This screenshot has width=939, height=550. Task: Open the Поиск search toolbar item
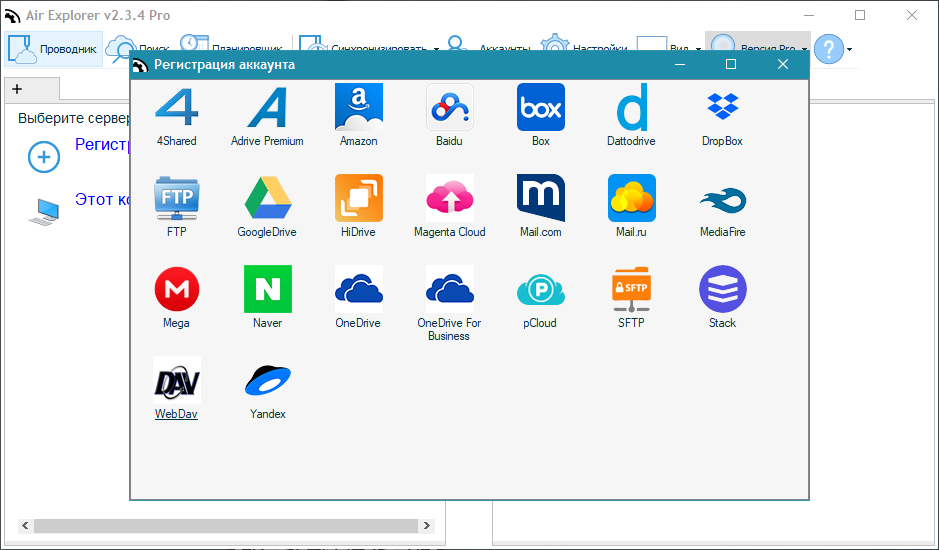point(139,49)
